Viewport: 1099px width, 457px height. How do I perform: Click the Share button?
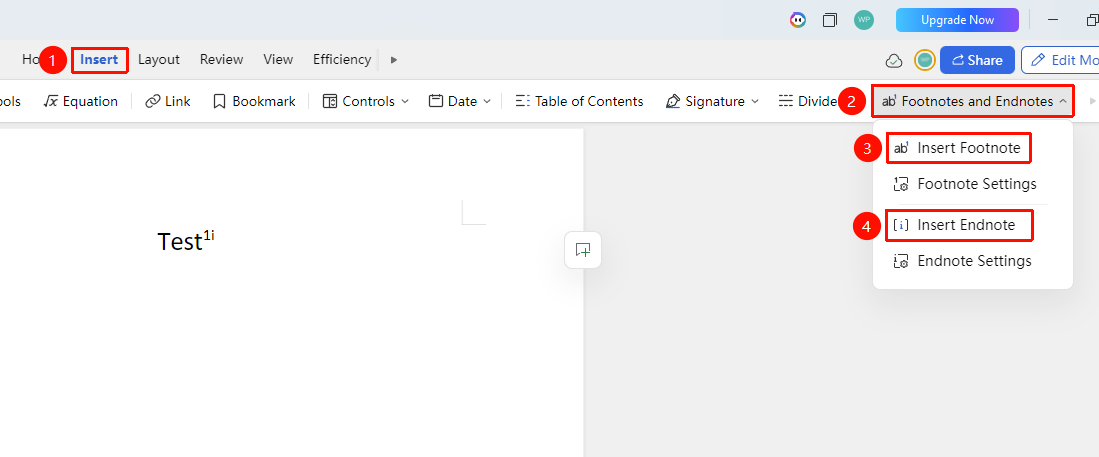977,60
